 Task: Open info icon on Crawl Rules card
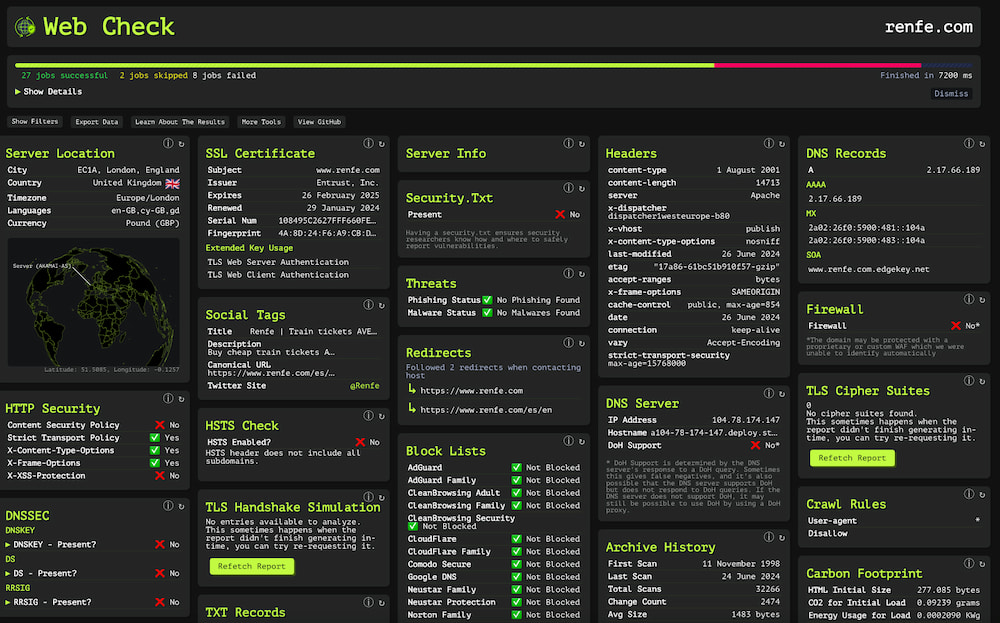click(x=969, y=494)
